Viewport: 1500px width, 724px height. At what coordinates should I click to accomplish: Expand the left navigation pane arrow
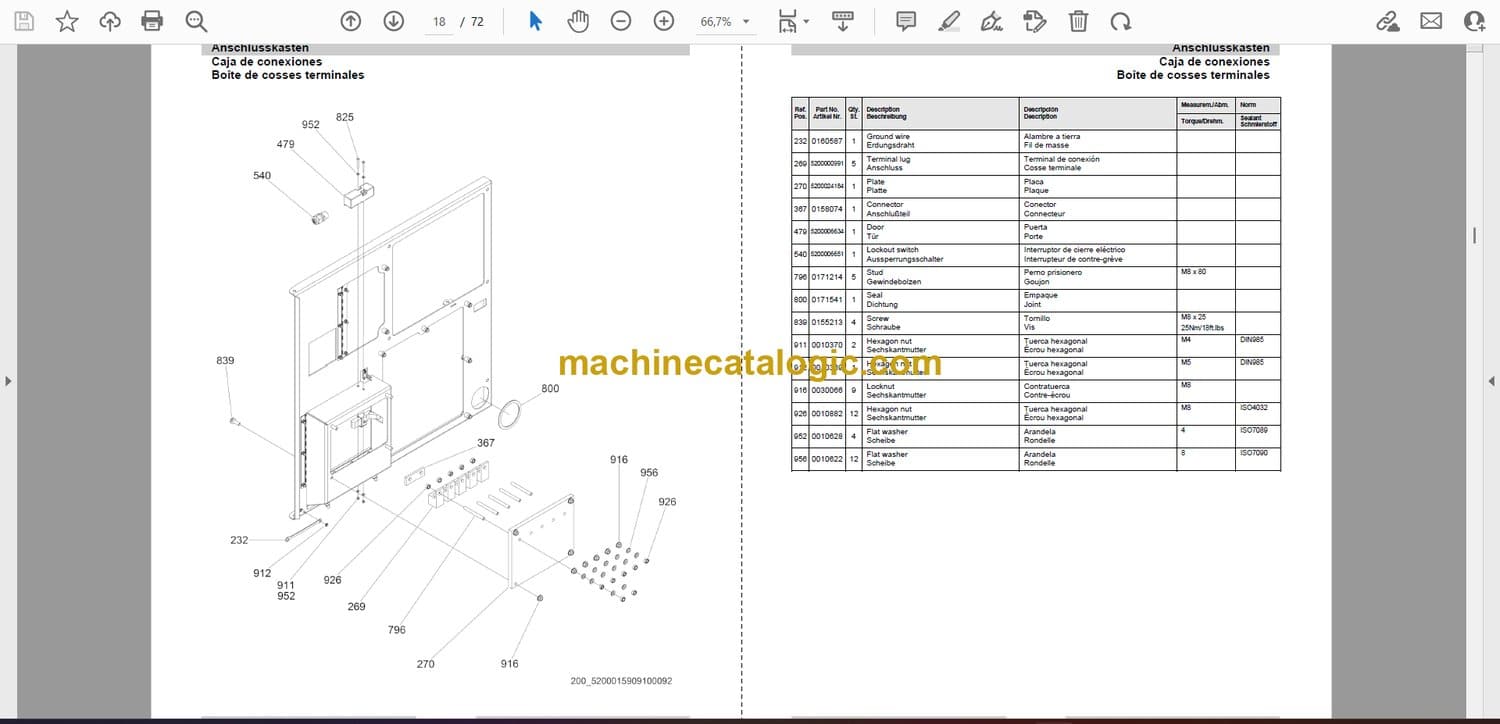(8, 381)
